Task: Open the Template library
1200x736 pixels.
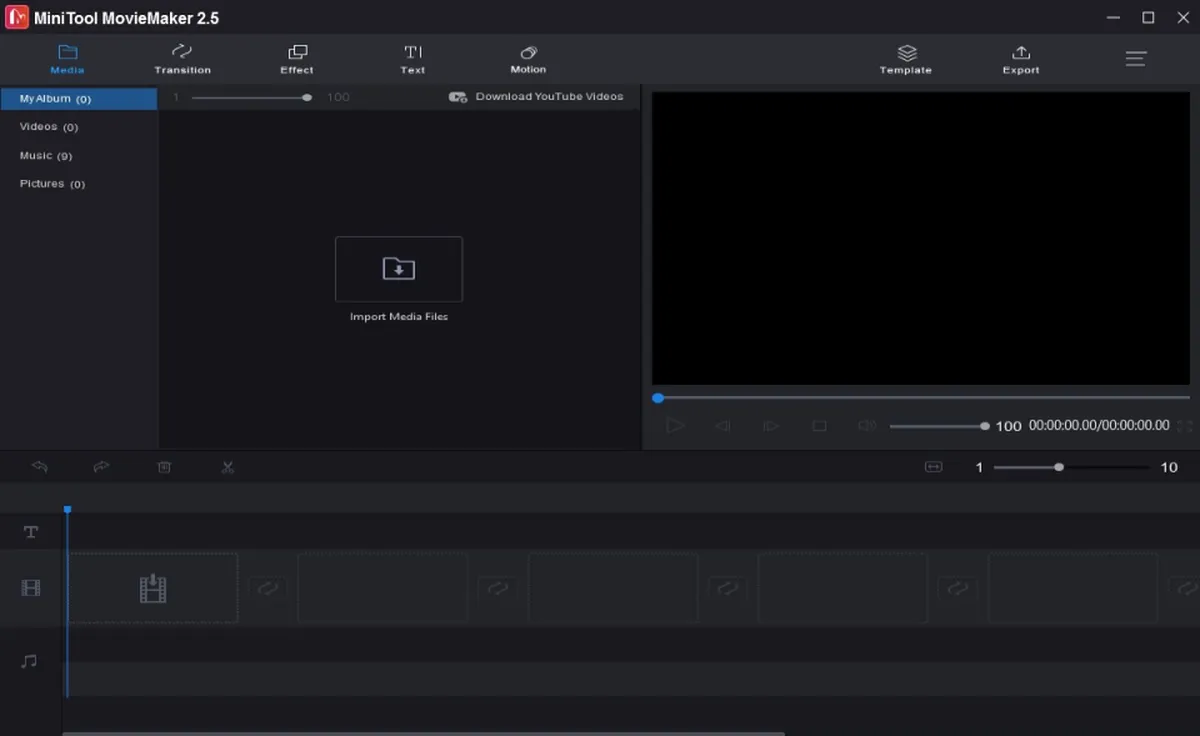Action: click(906, 59)
